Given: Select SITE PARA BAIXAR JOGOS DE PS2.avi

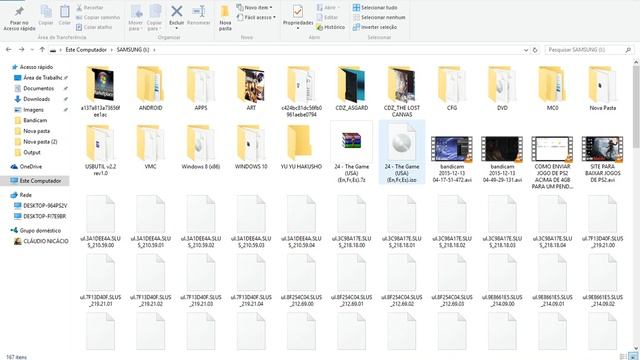Looking at the screenshot, I should coord(602,159).
